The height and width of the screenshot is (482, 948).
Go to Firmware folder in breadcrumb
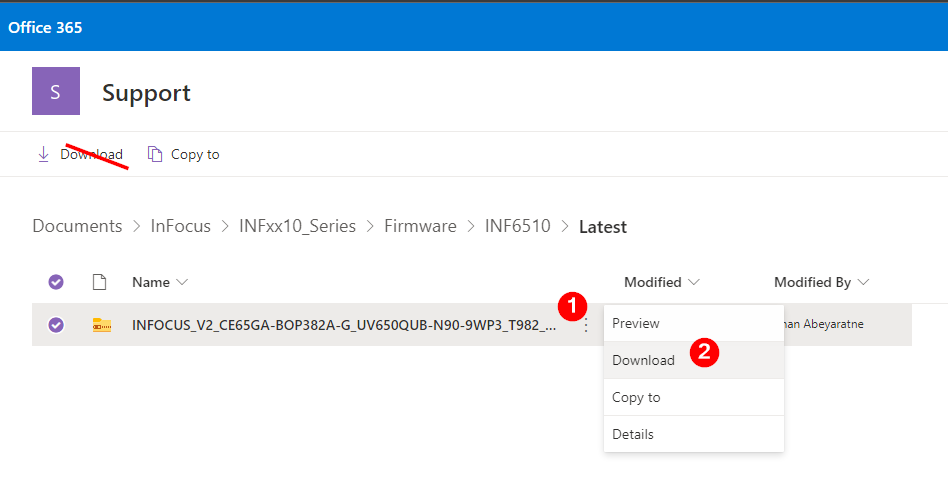click(x=420, y=226)
